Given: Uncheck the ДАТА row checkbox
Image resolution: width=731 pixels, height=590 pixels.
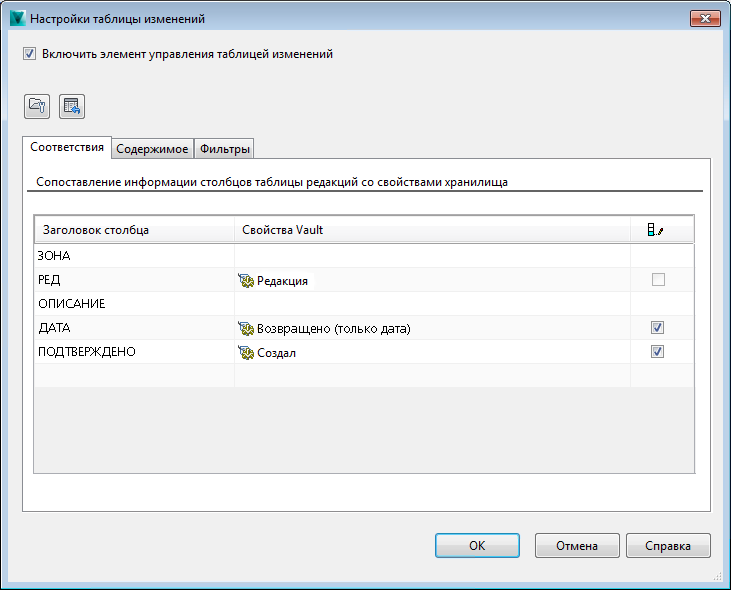Looking at the screenshot, I should click(x=657, y=328).
